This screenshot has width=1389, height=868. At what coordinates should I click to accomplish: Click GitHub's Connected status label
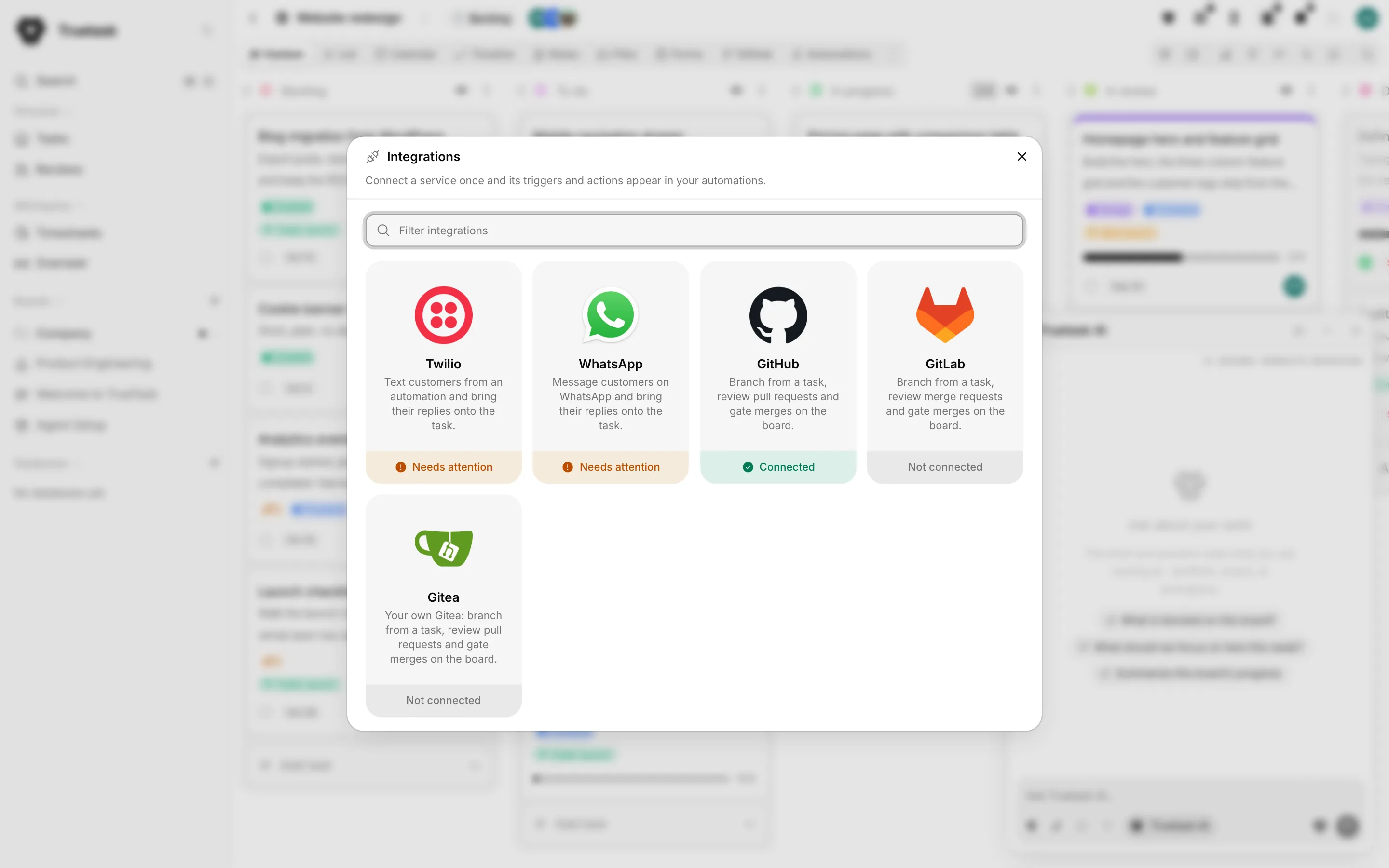(787, 467)
